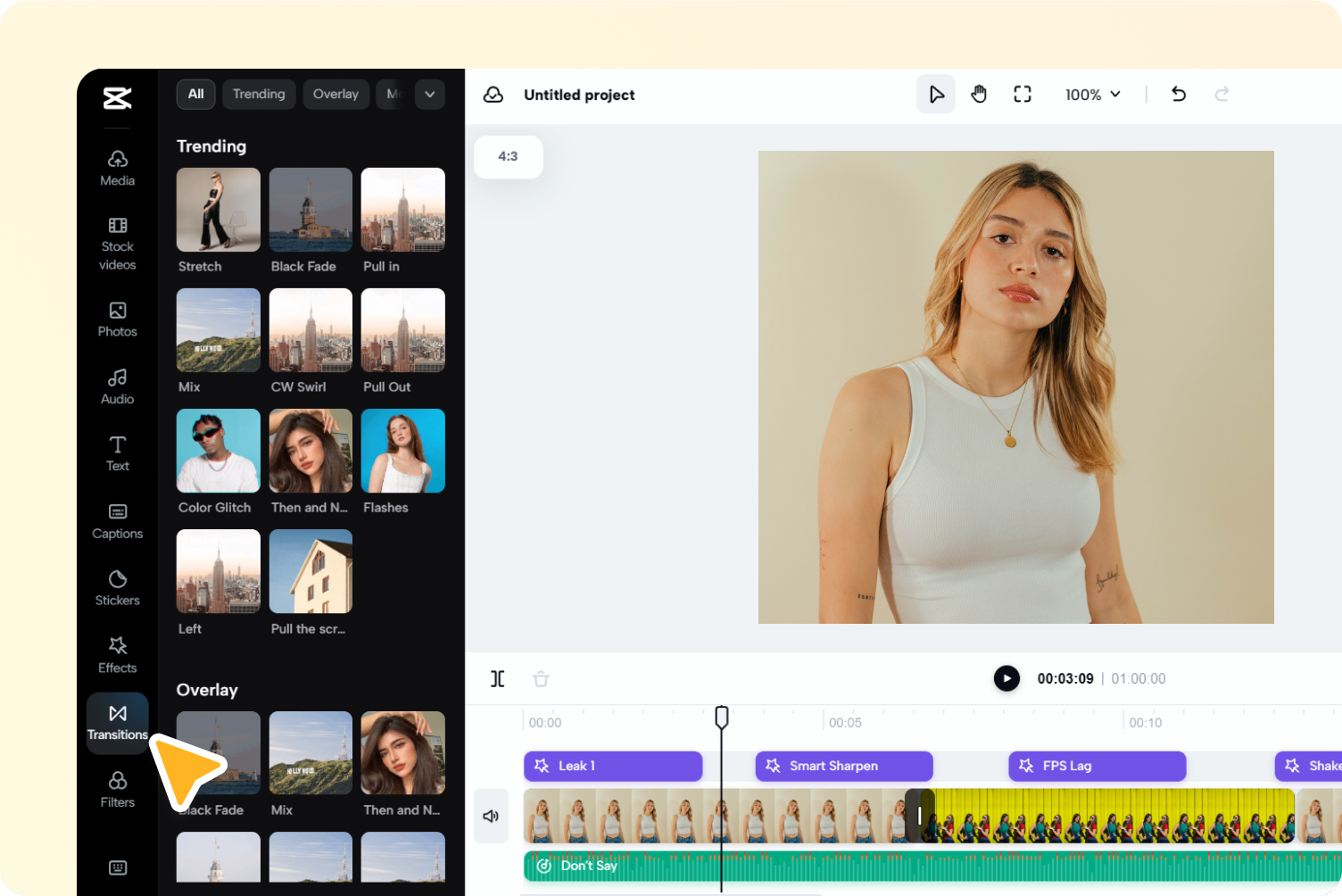
Task: Switch to the Overlay category tab
Action: point(335,95)
